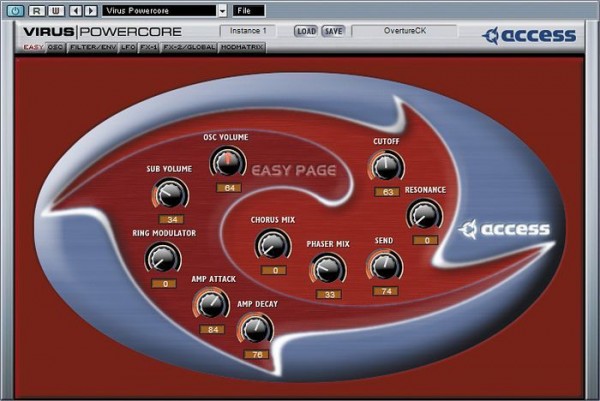Open the Virus Powercore preset dropdown arrow

coord(223,11)
